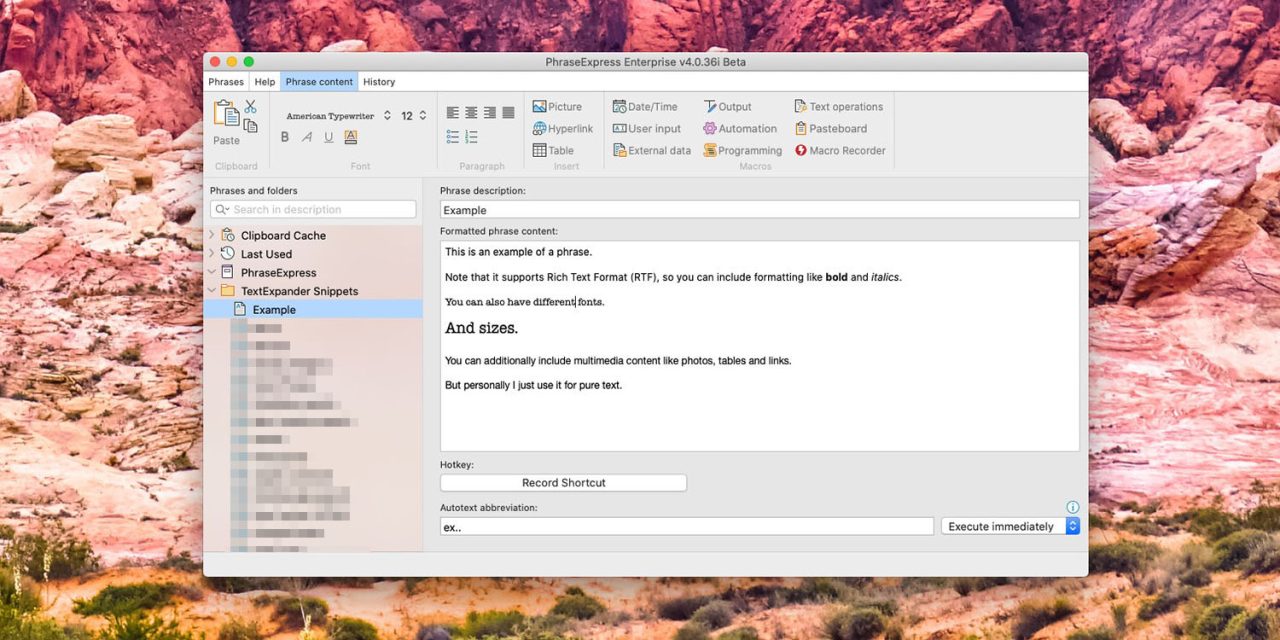Image resolution: width=1280 pixels, height=640 pixels.
Task: Open the Date/Time macro
Action: click(x=645, y=107)
